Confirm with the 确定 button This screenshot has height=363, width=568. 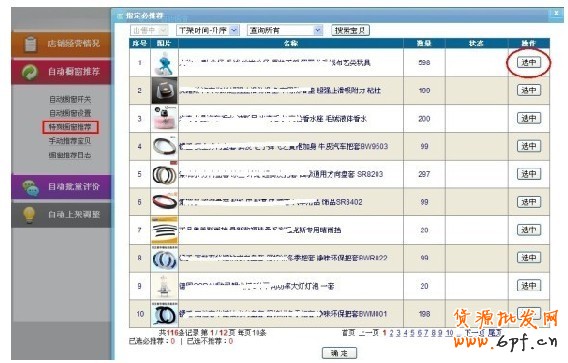coord(339,353)
